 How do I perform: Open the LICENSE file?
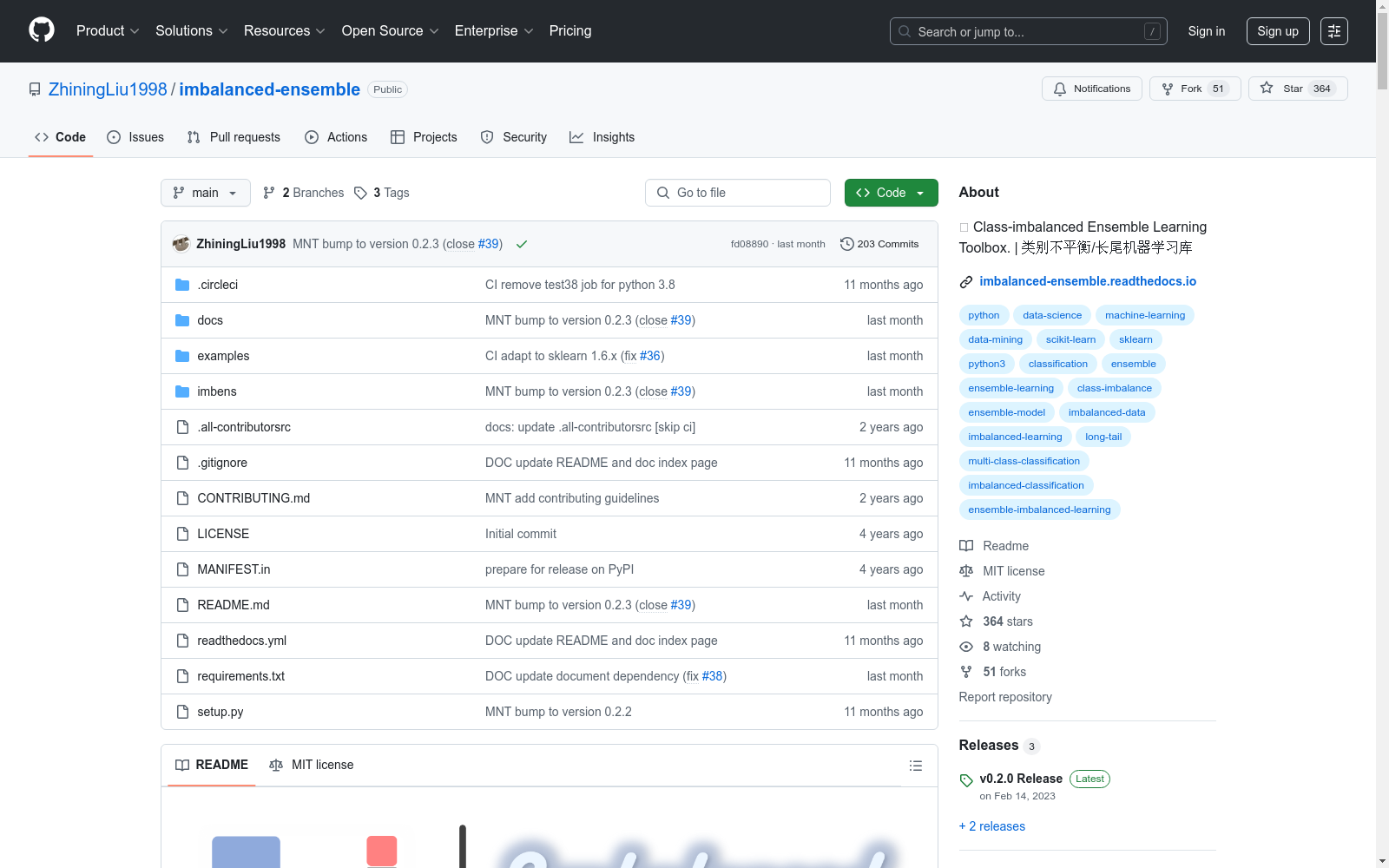[x=223, y=534]
